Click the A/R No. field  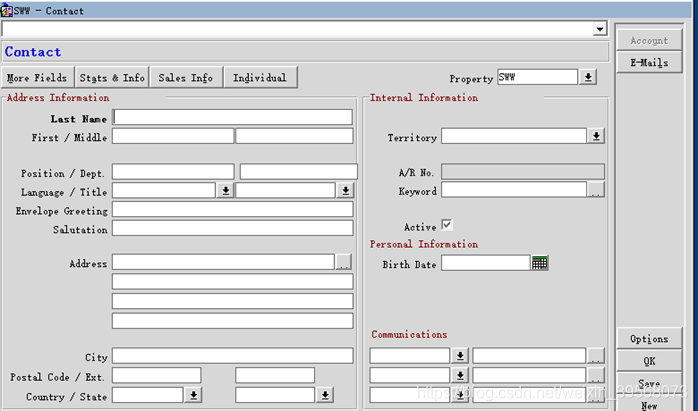click(523, 171)
